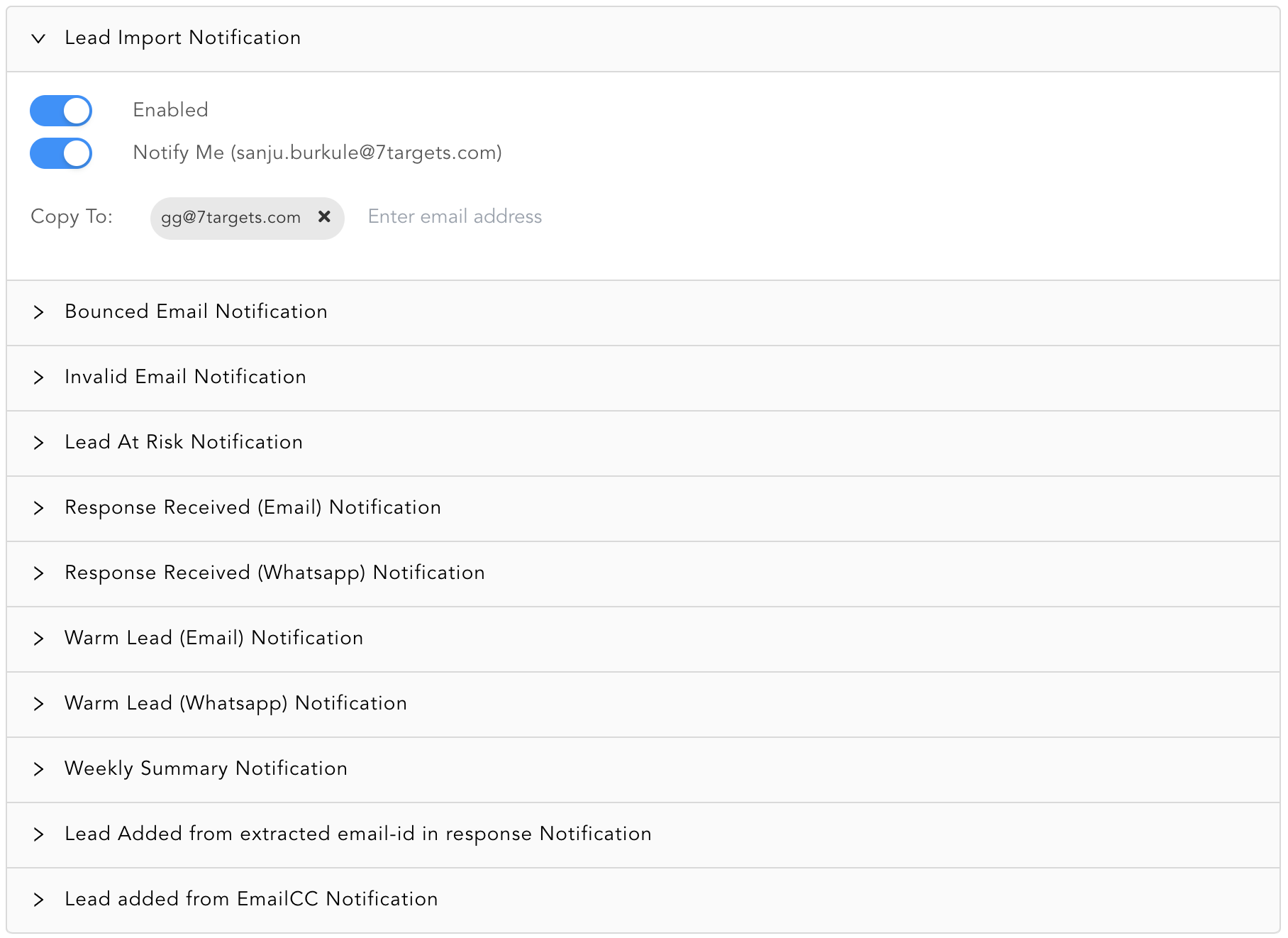Expand Invalid Email Notification chevron
The height and width of the screenshot is (938, 1288).
pyautogui.click(x=39, y=377)
